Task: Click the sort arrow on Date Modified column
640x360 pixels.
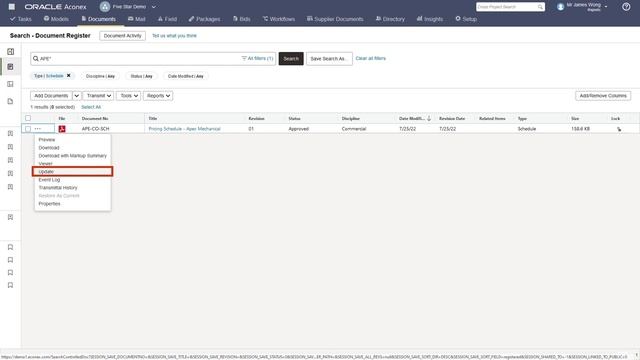Action: [429, 118]
